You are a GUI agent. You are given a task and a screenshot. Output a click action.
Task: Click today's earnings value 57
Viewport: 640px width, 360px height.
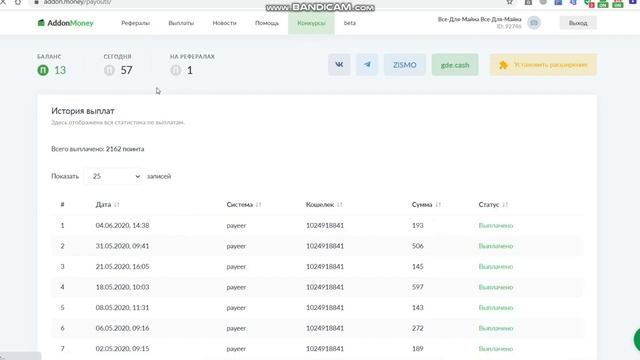(x=127, y=70)
